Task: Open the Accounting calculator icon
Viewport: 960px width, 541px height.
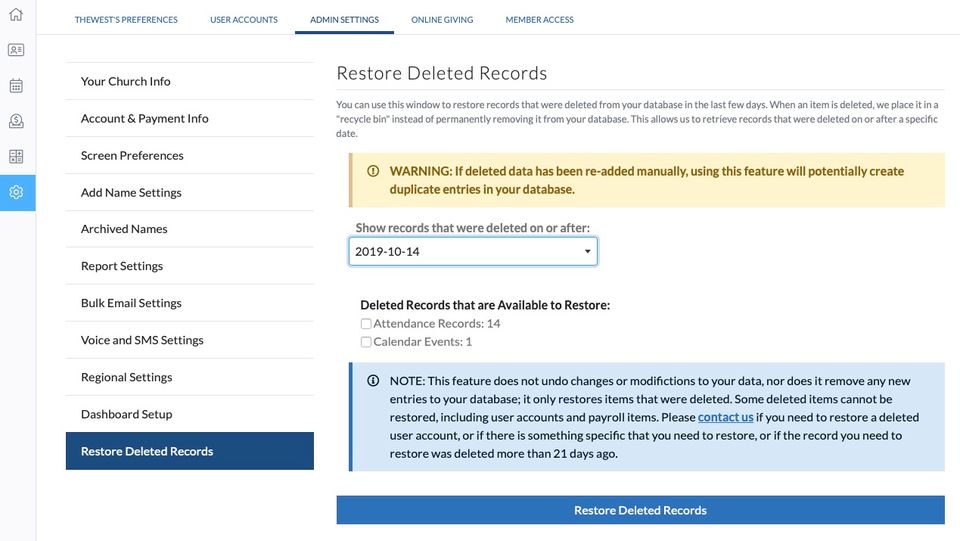Action: tap(16, 157)
